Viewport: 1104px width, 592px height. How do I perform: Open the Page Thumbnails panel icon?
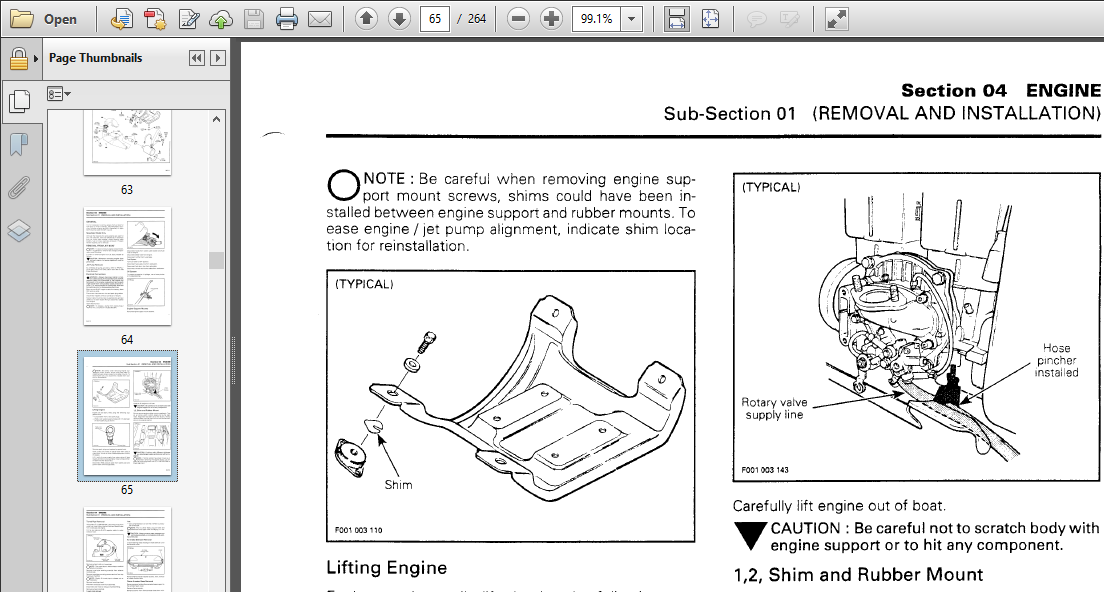coord(20,101)
